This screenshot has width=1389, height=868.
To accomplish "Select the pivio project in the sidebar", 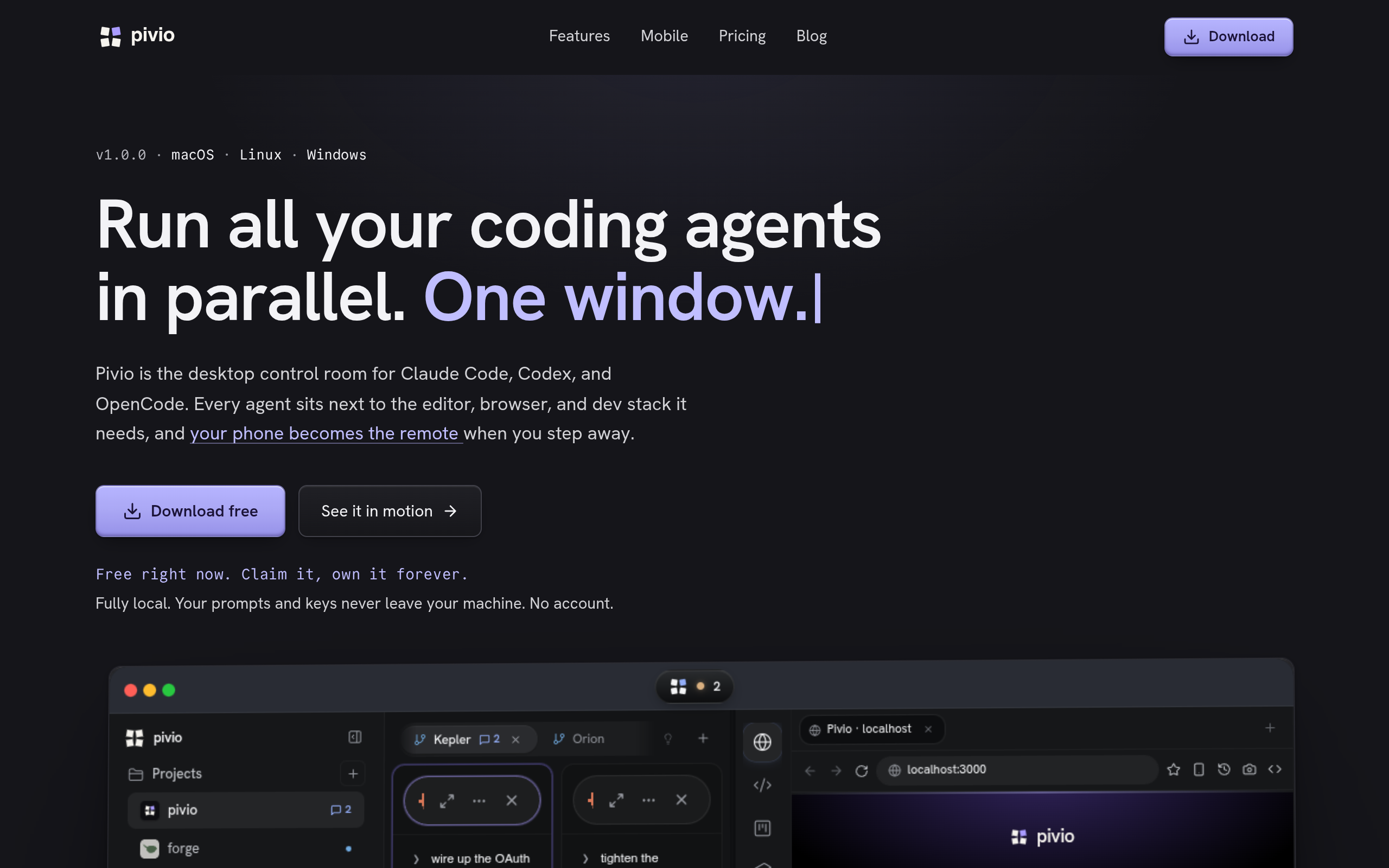I will click(x=246, y=810).
